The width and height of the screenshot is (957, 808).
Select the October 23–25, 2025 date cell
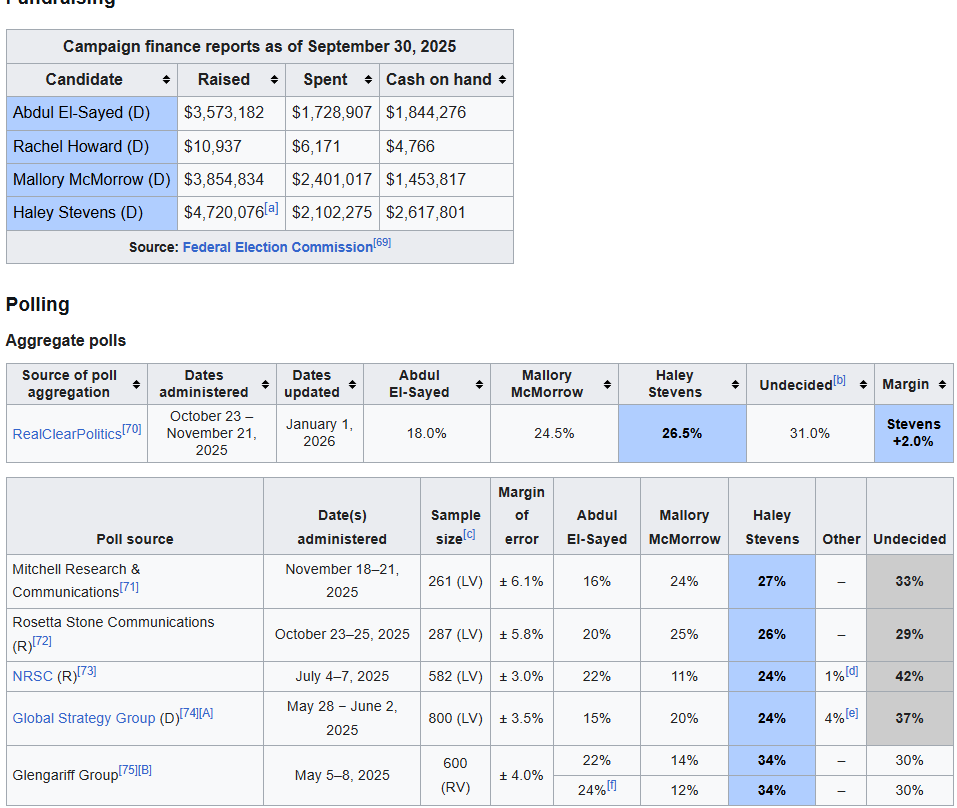(342, 635)
